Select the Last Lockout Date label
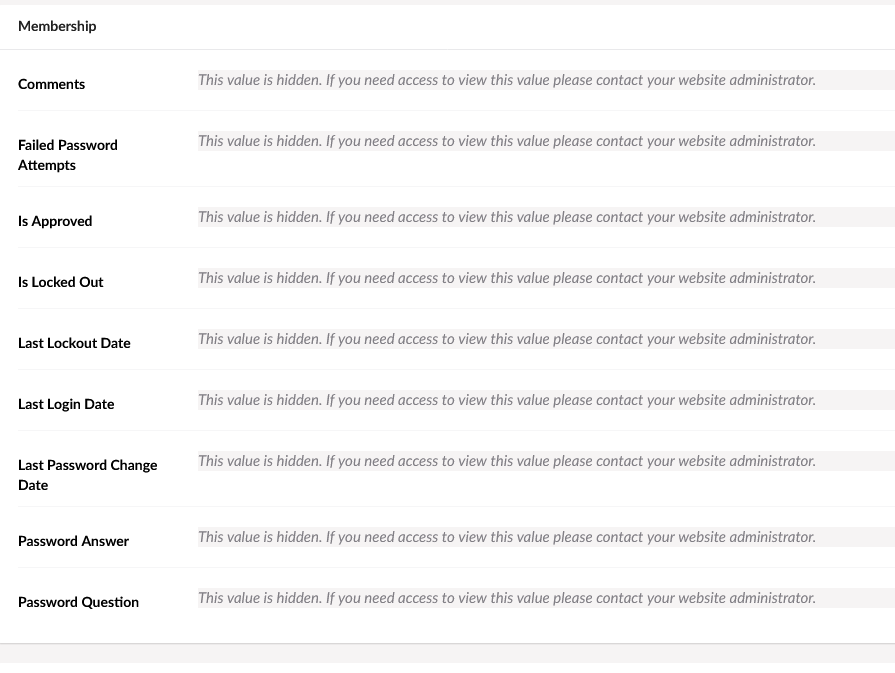Screen dimensions: 895x673 click(x=74, y=343)
